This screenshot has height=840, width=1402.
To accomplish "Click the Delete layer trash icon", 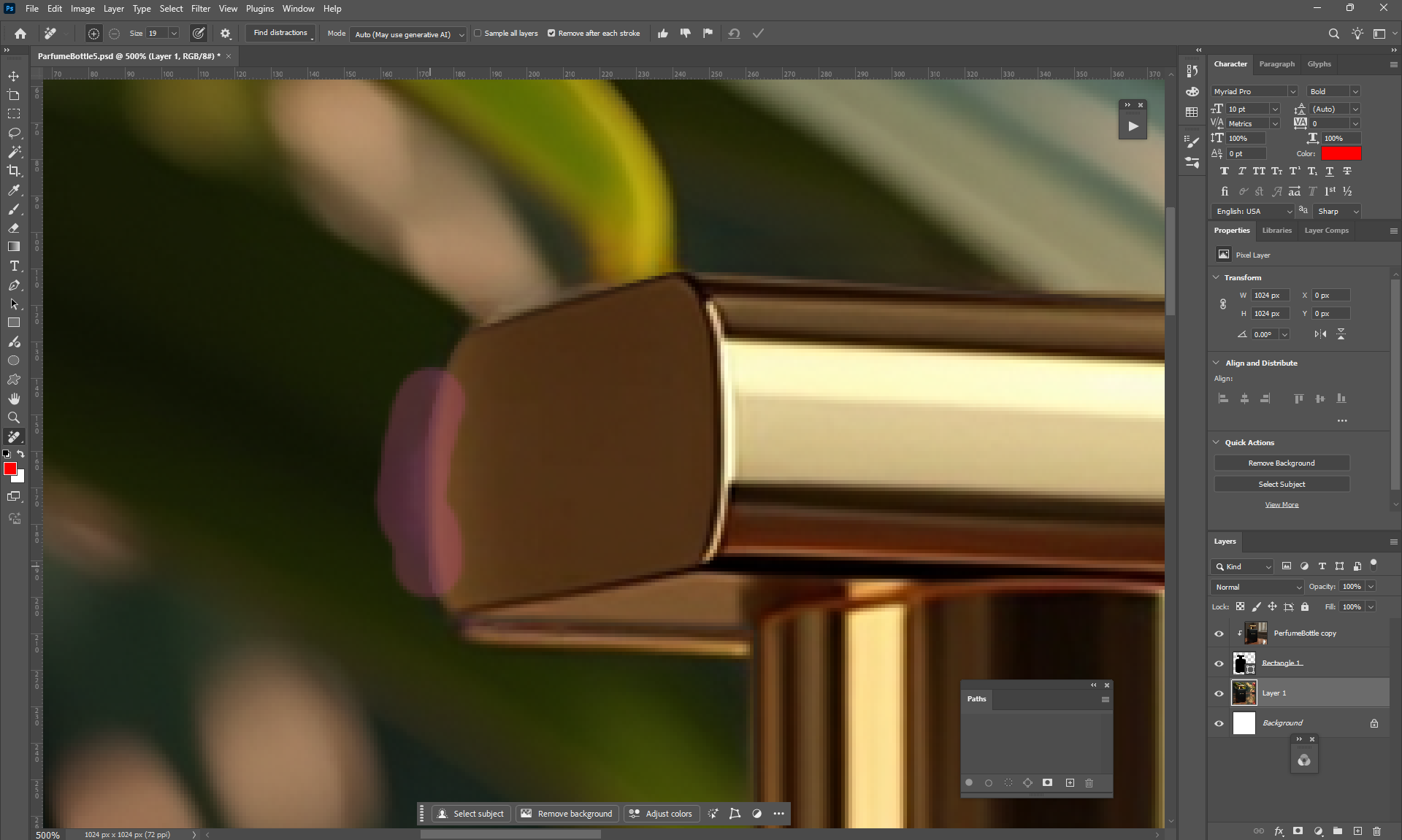I will [x=1376, y=831].
